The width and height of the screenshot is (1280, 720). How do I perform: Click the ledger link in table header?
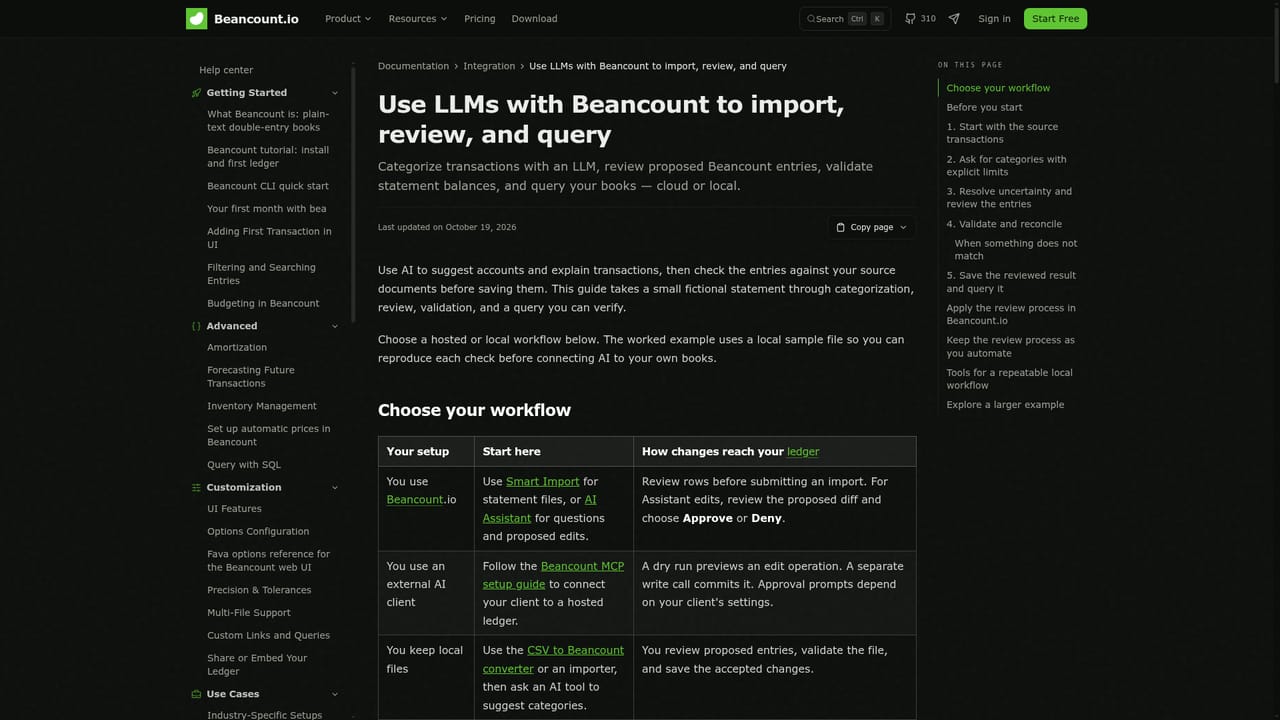tap(803, 451)
